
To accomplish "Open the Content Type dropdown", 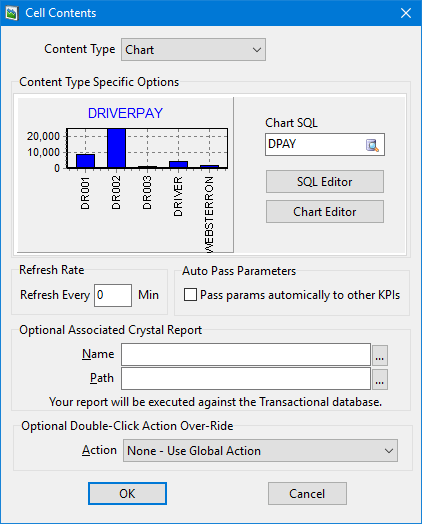I will click(193, 49).
